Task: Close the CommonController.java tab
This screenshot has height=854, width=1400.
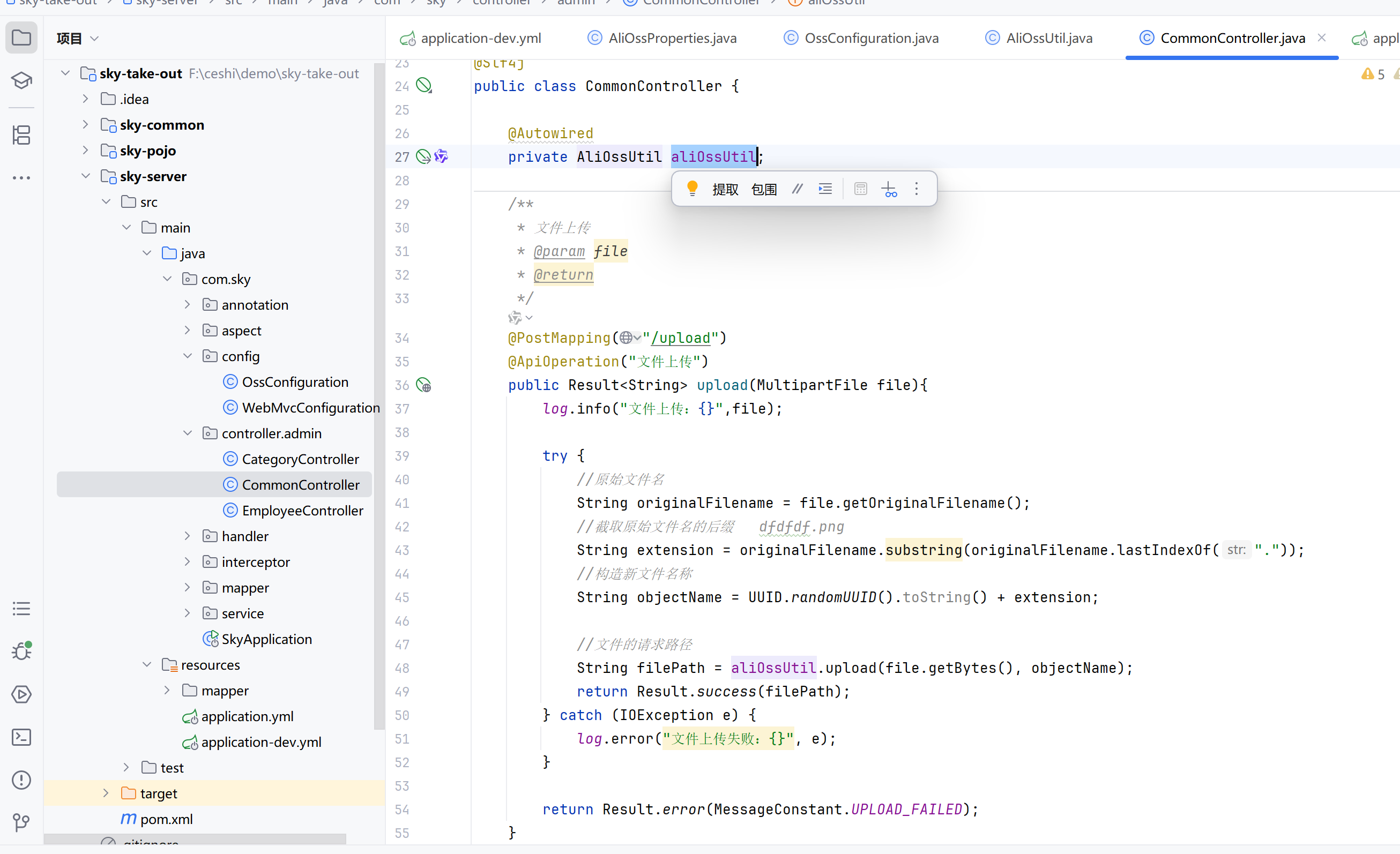Action: pos(1322,38)
